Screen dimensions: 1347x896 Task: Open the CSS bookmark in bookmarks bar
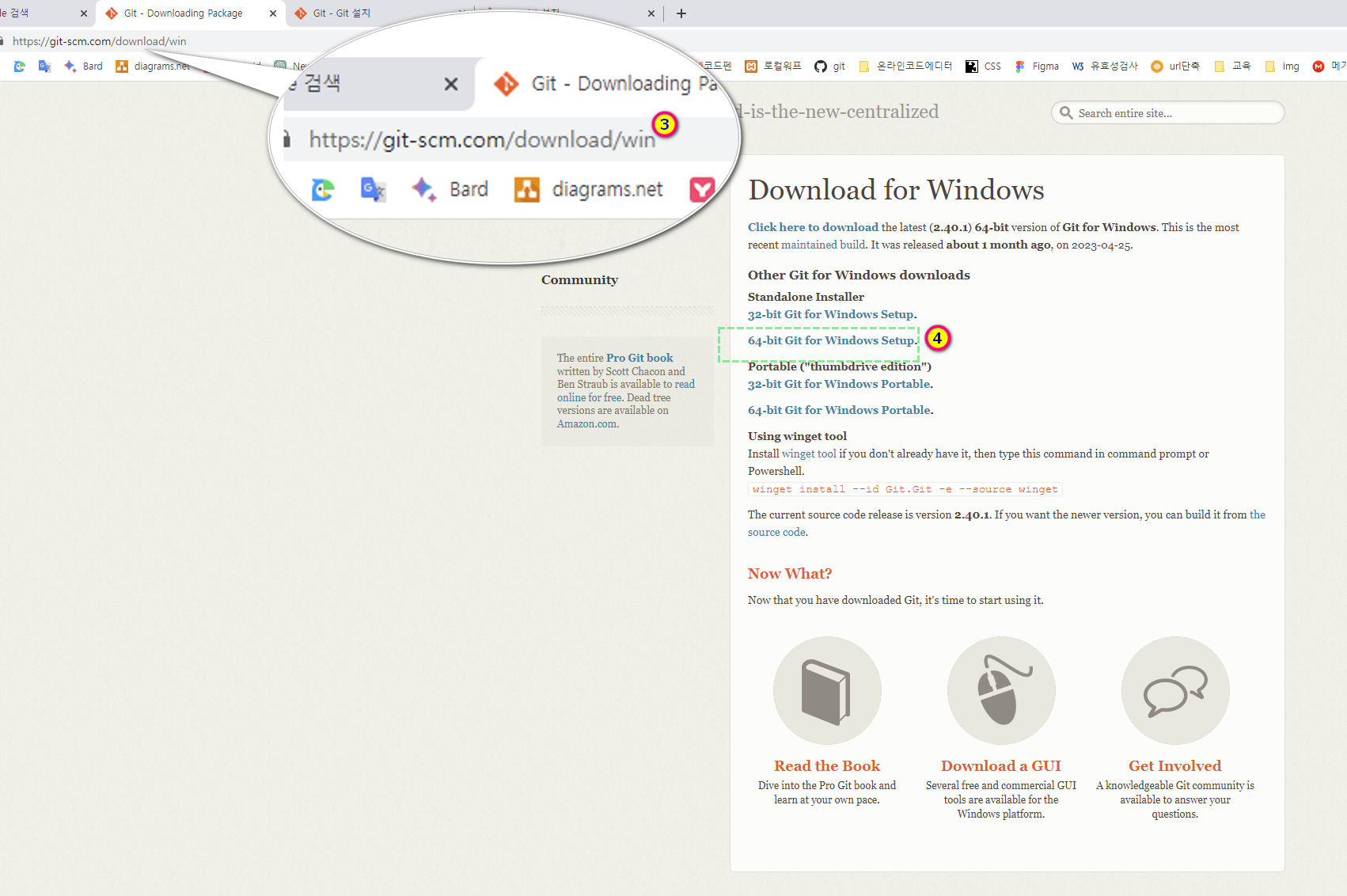click(983, 66)
